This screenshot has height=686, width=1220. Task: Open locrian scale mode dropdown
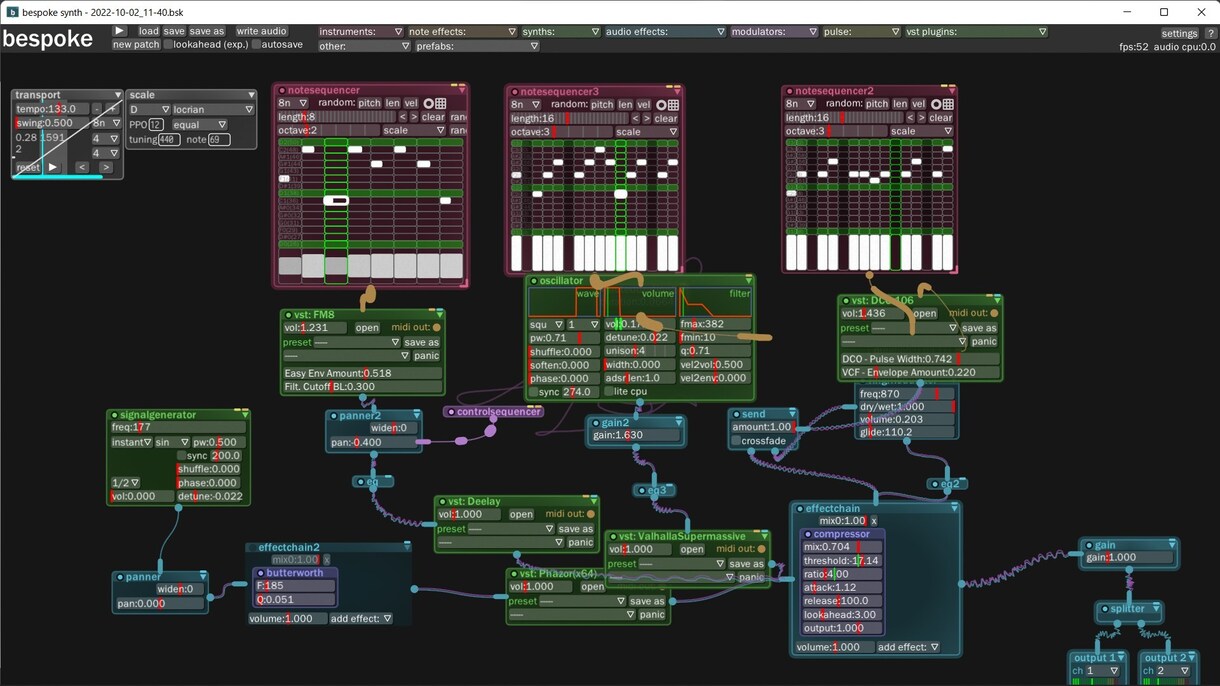coord(212,109)
